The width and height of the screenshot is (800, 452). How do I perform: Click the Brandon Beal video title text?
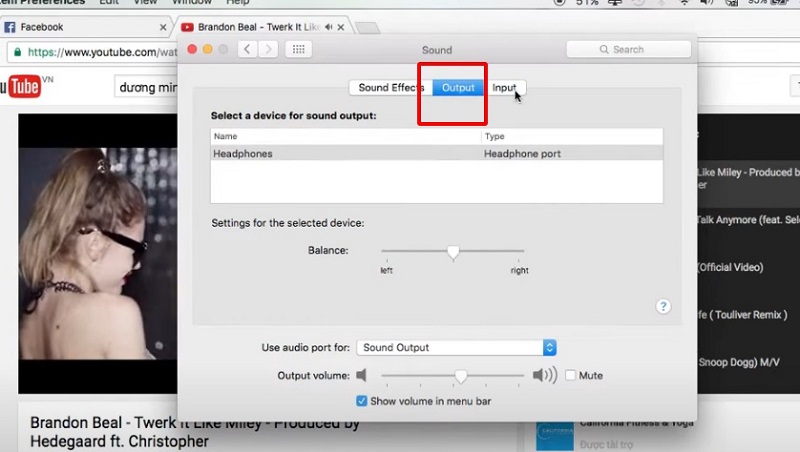point(195,432)
